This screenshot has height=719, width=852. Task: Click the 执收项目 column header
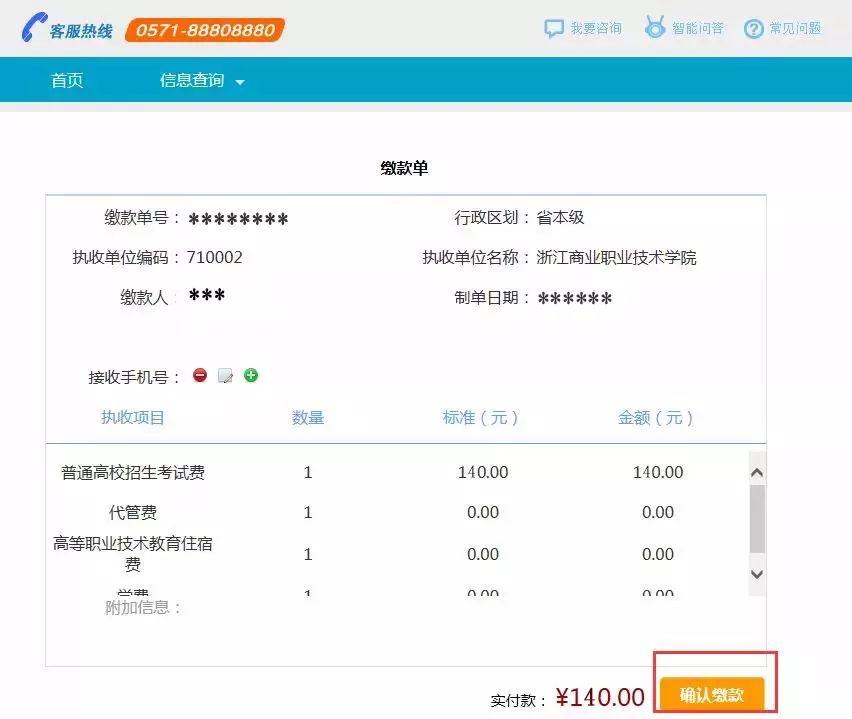[x=133, y=418]
